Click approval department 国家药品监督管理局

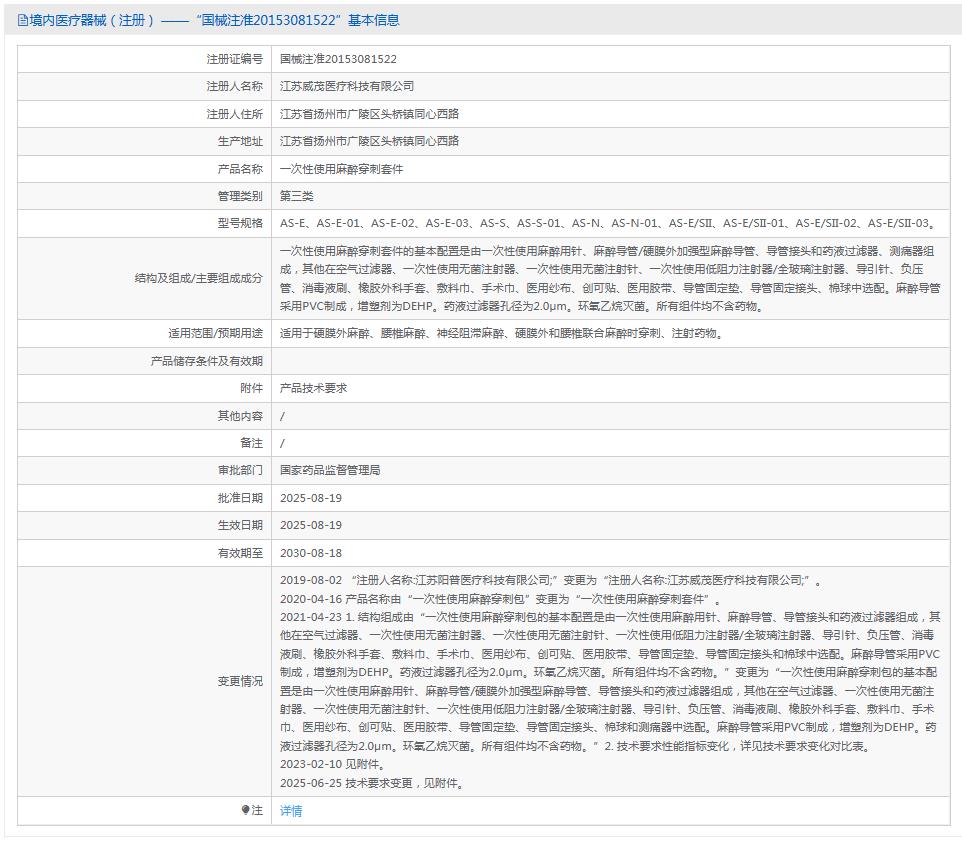(x=330, y=470)
